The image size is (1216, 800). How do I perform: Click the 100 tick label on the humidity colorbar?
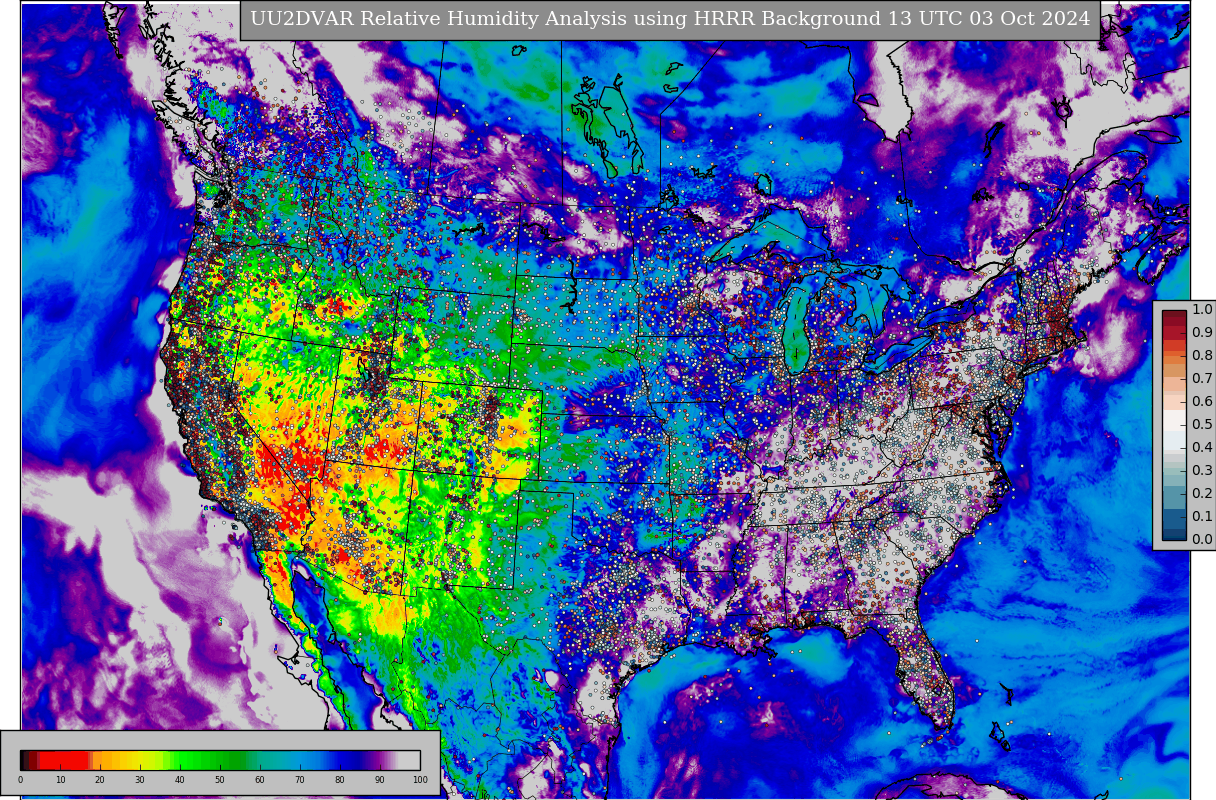pos(420,780)
